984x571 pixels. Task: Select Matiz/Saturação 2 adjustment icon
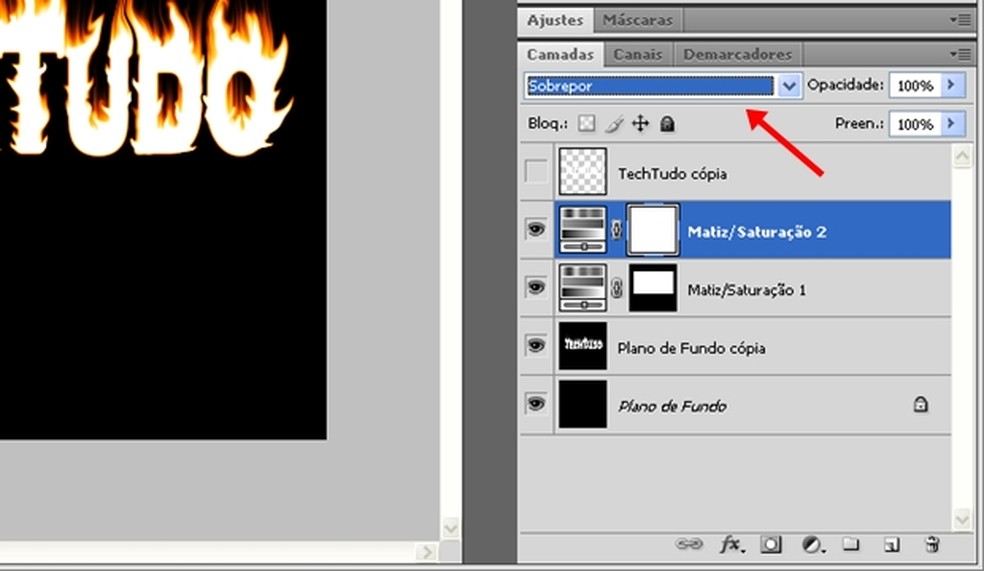point(583,230)
